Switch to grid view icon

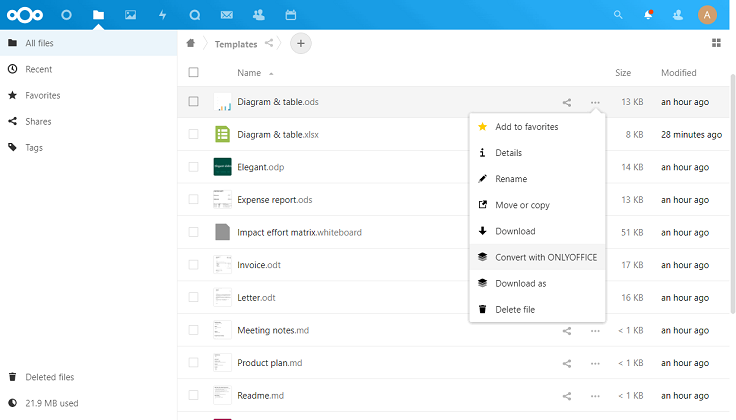[716, 43]
